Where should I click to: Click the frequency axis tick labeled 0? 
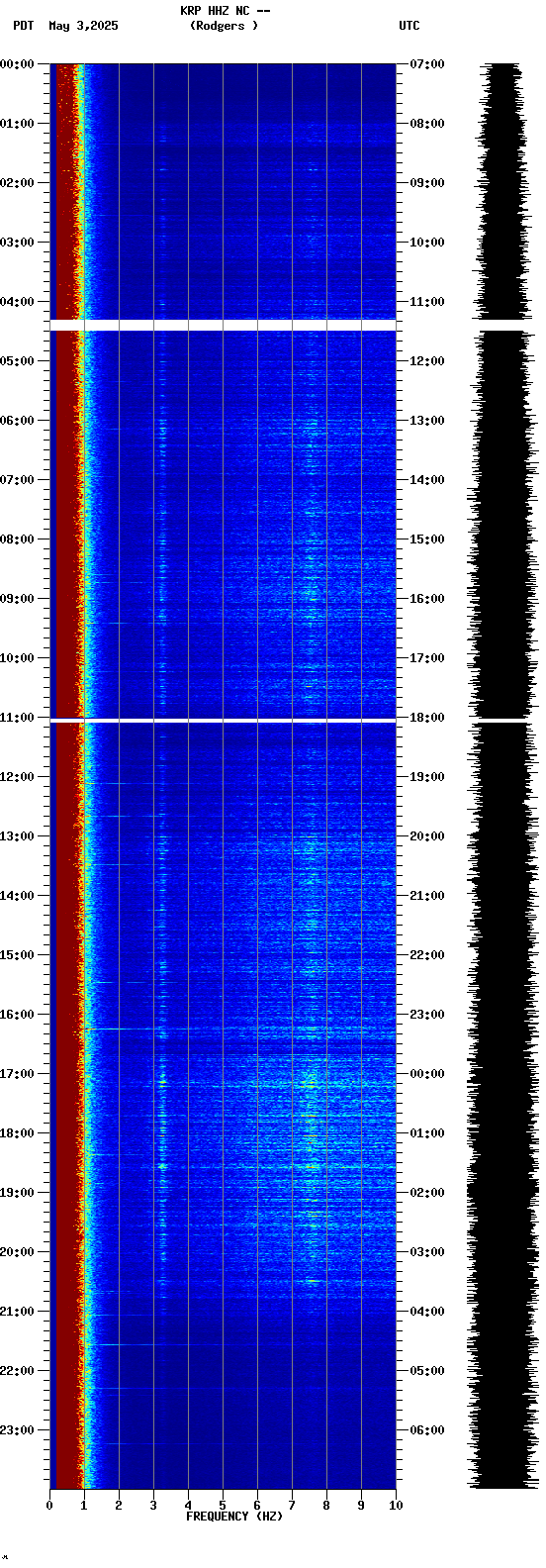(x=49, y=1506)
